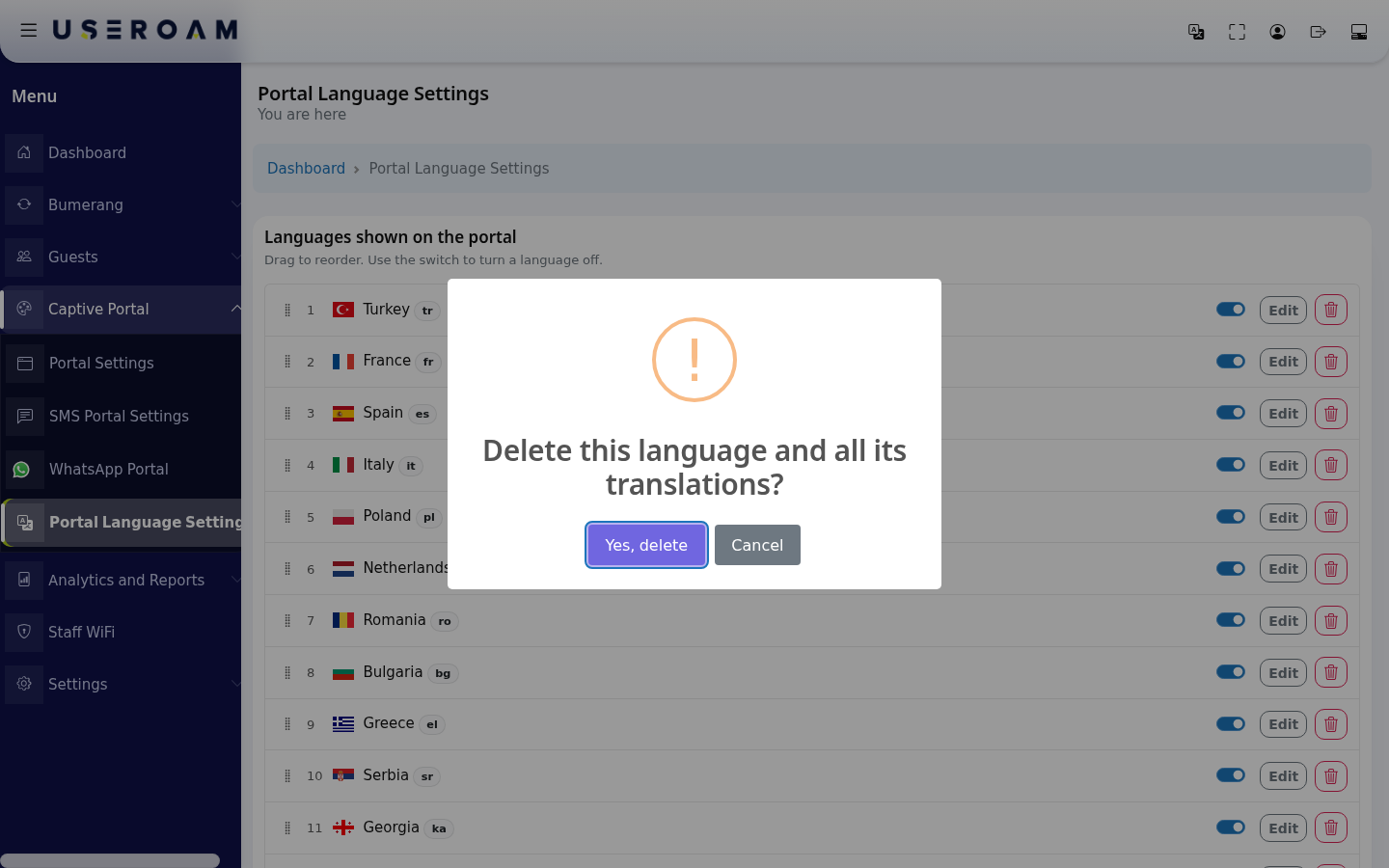Collapse the Captive Portal menu

121,309
